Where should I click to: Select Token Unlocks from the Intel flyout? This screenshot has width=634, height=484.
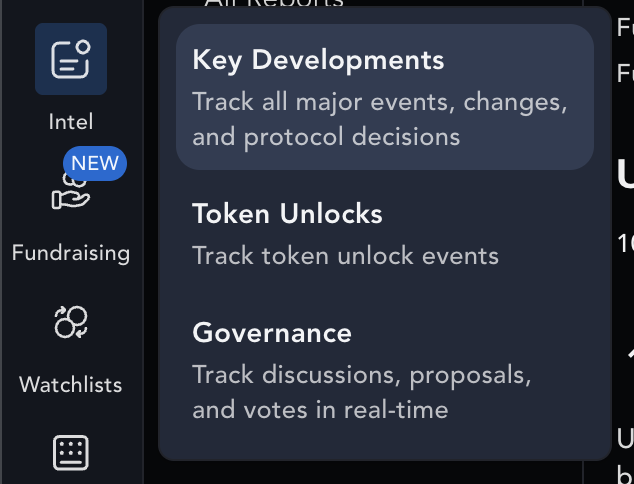[287, 213]
